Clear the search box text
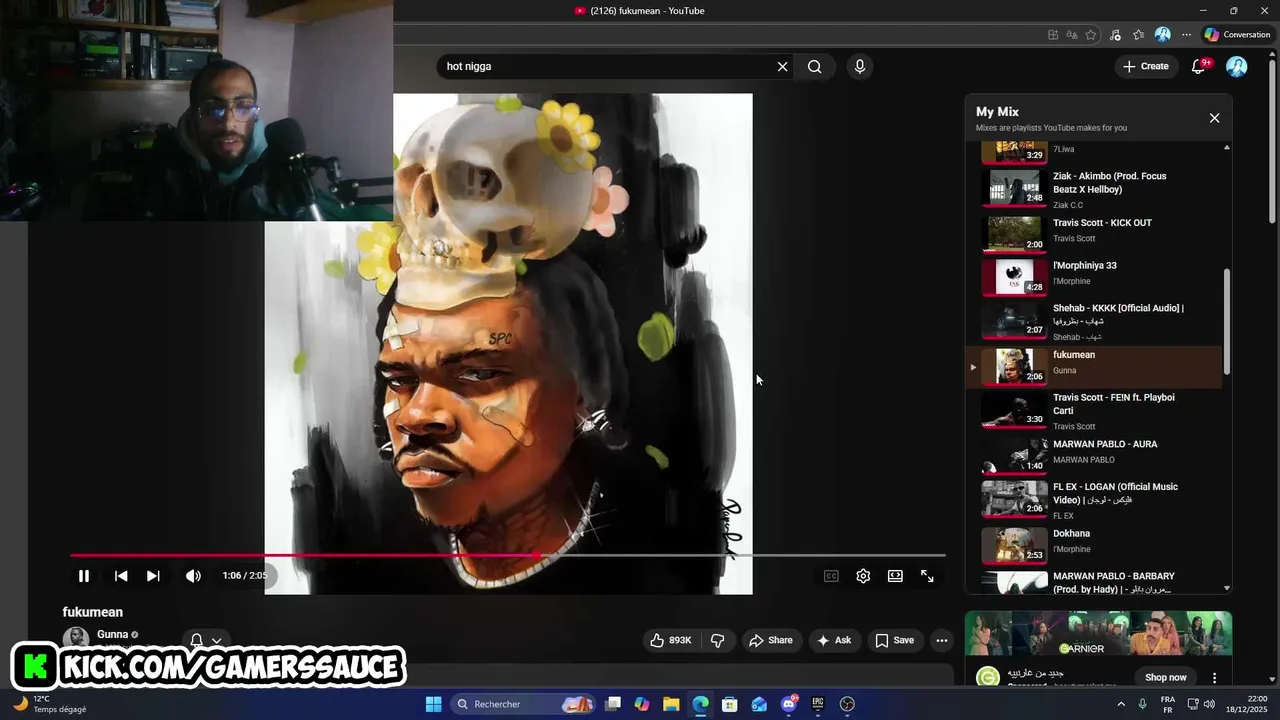 783,66
